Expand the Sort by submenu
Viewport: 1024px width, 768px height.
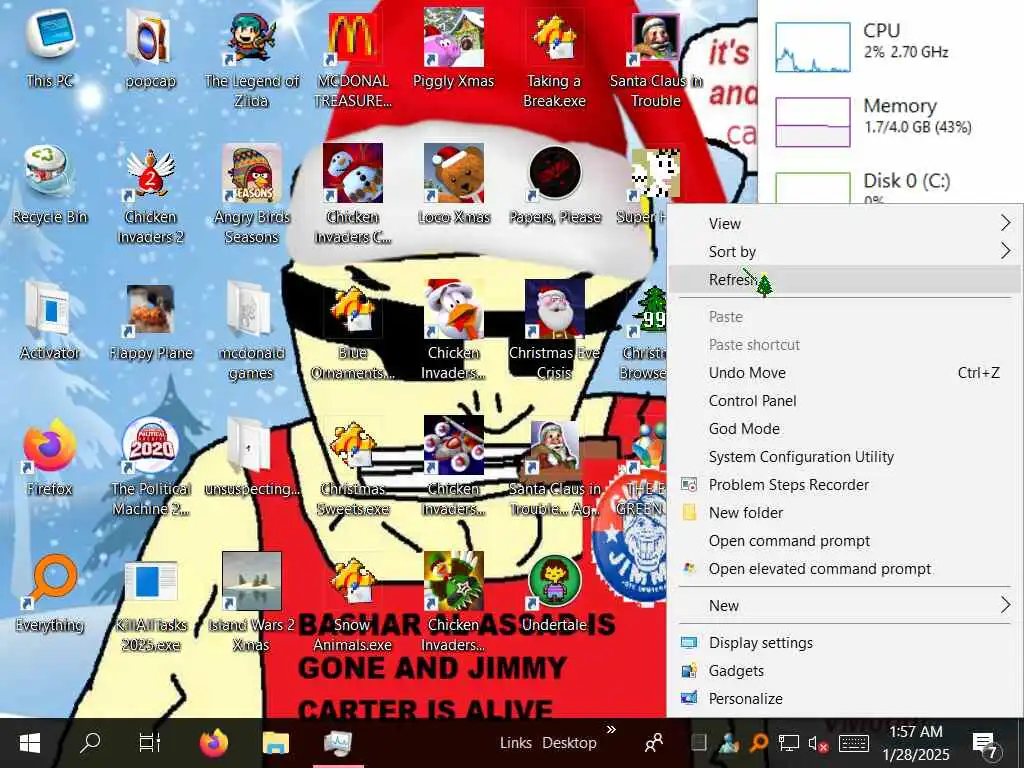[x=844, y=251]
